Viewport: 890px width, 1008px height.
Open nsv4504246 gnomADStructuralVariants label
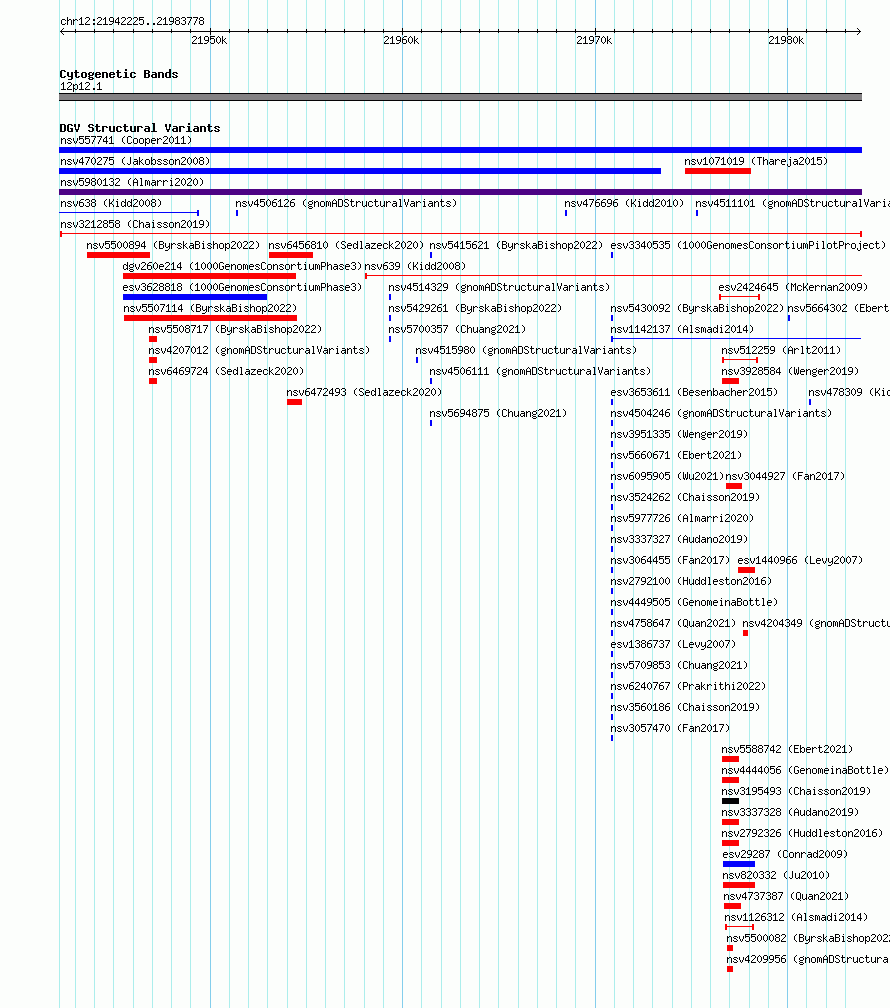(x=722, y=413)
